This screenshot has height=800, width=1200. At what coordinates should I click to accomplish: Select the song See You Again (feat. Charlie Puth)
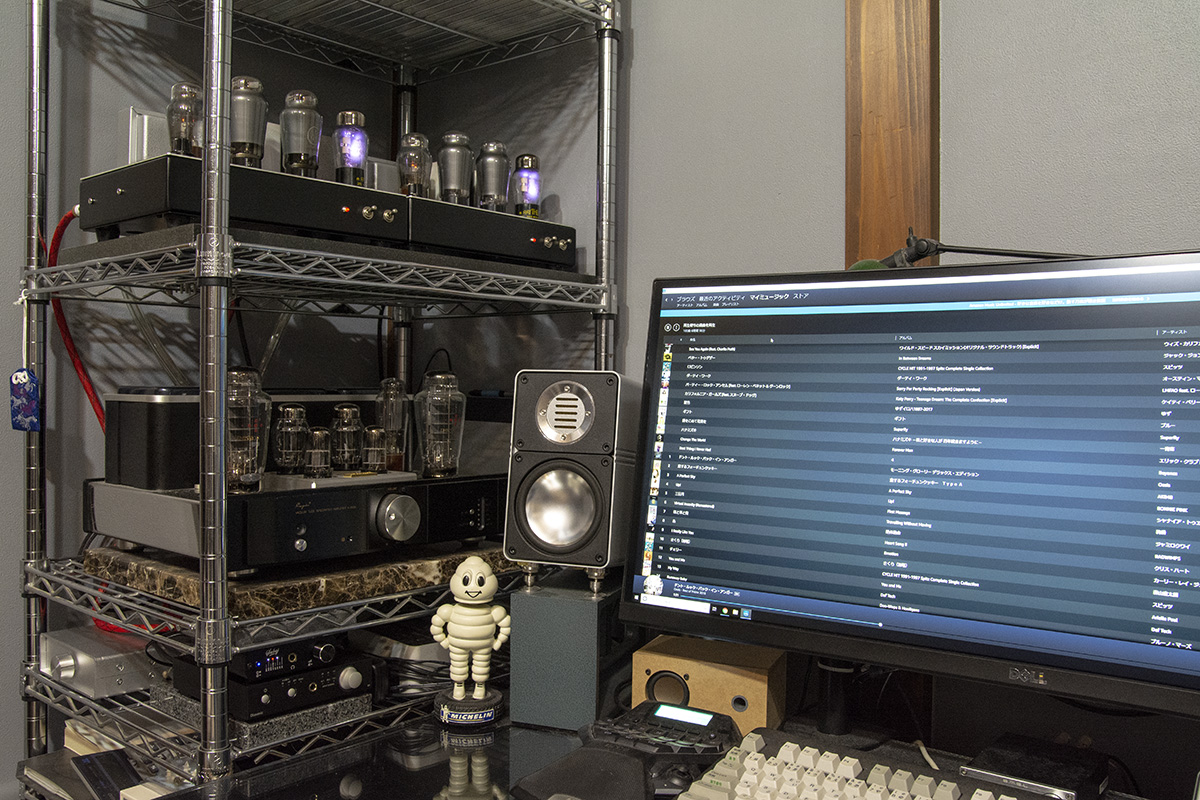pyautogui.click(x=710, y=347)
